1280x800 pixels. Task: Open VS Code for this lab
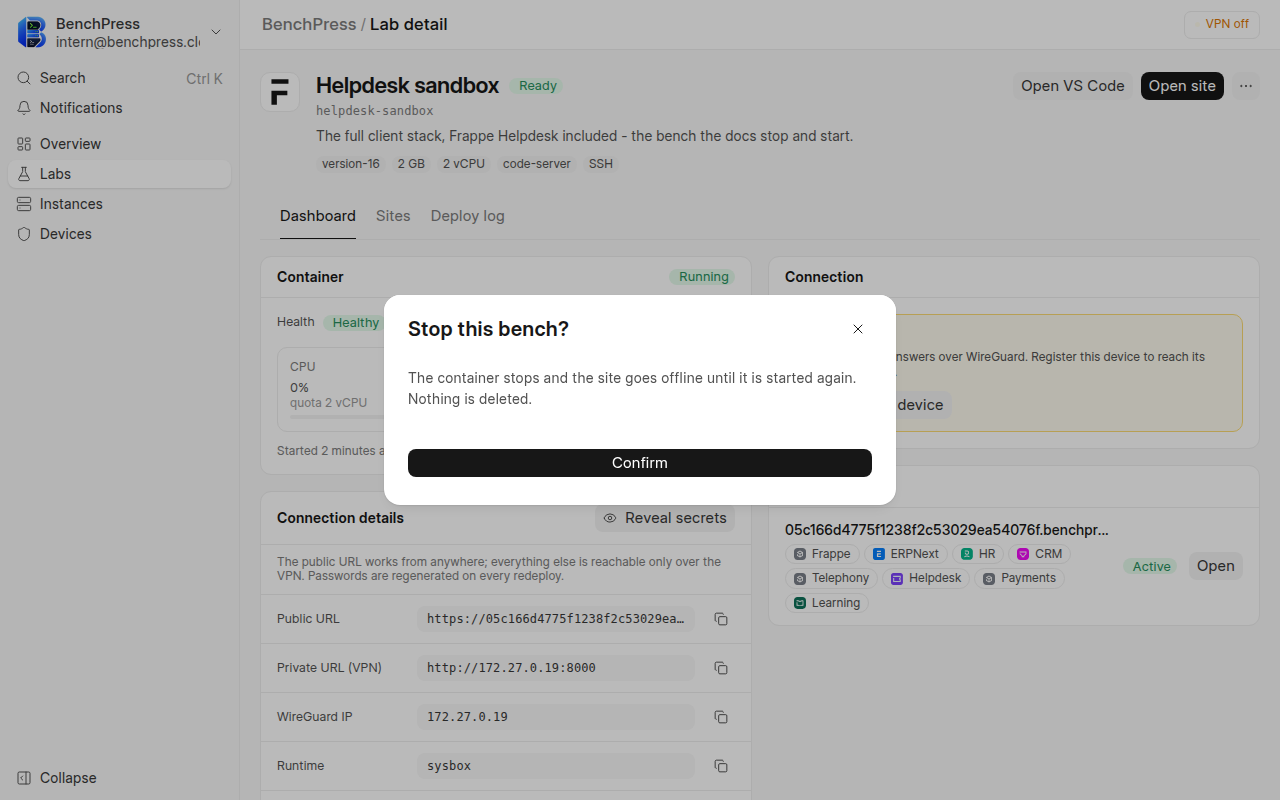coord(1073,86)
